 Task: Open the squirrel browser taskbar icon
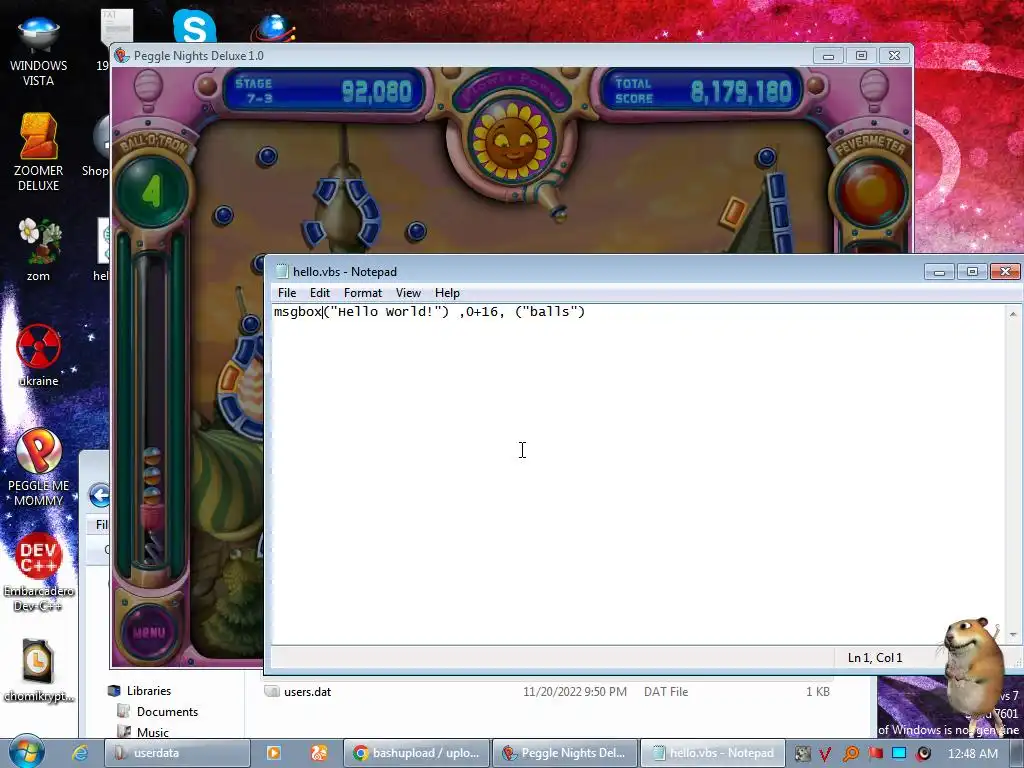319,753
